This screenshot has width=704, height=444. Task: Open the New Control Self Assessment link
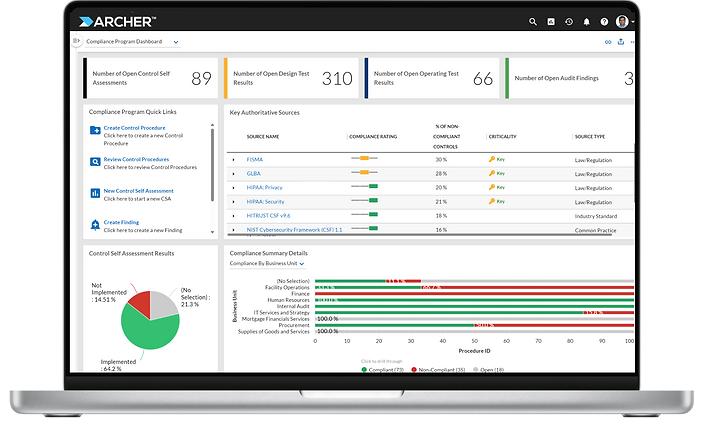coord(138,191)
